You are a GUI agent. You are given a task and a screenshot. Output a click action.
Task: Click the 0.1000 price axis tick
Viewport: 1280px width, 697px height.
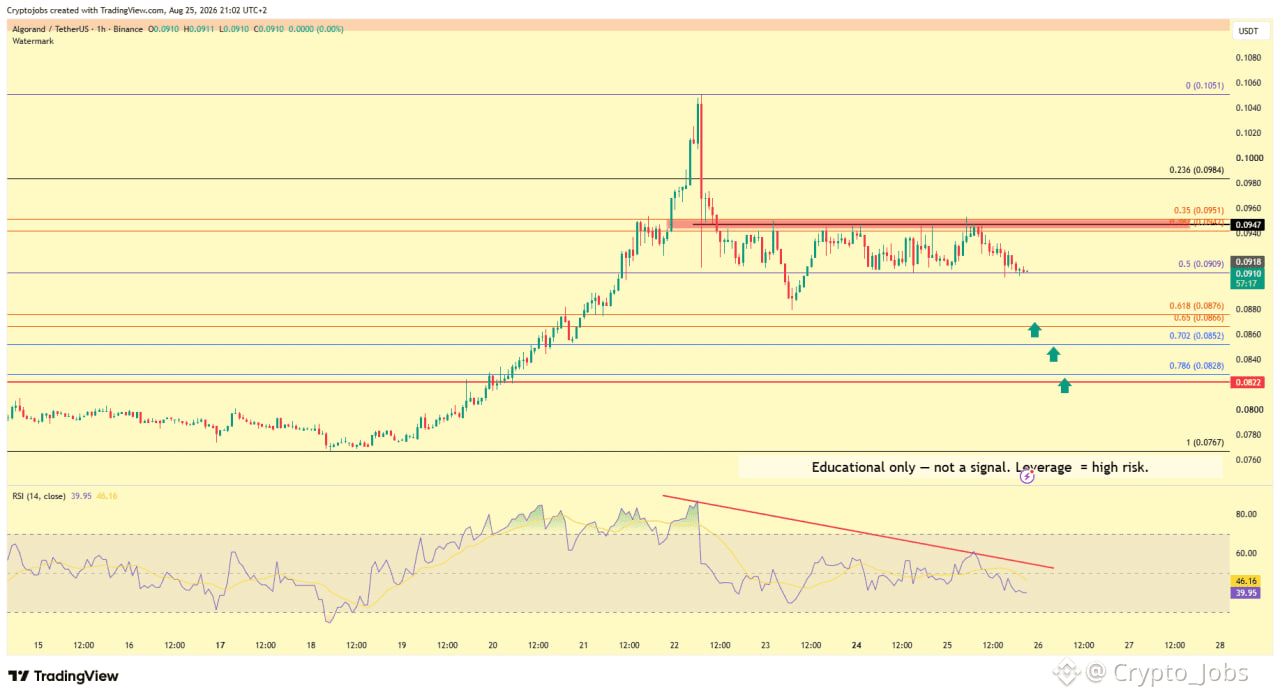click(1248, 158)
